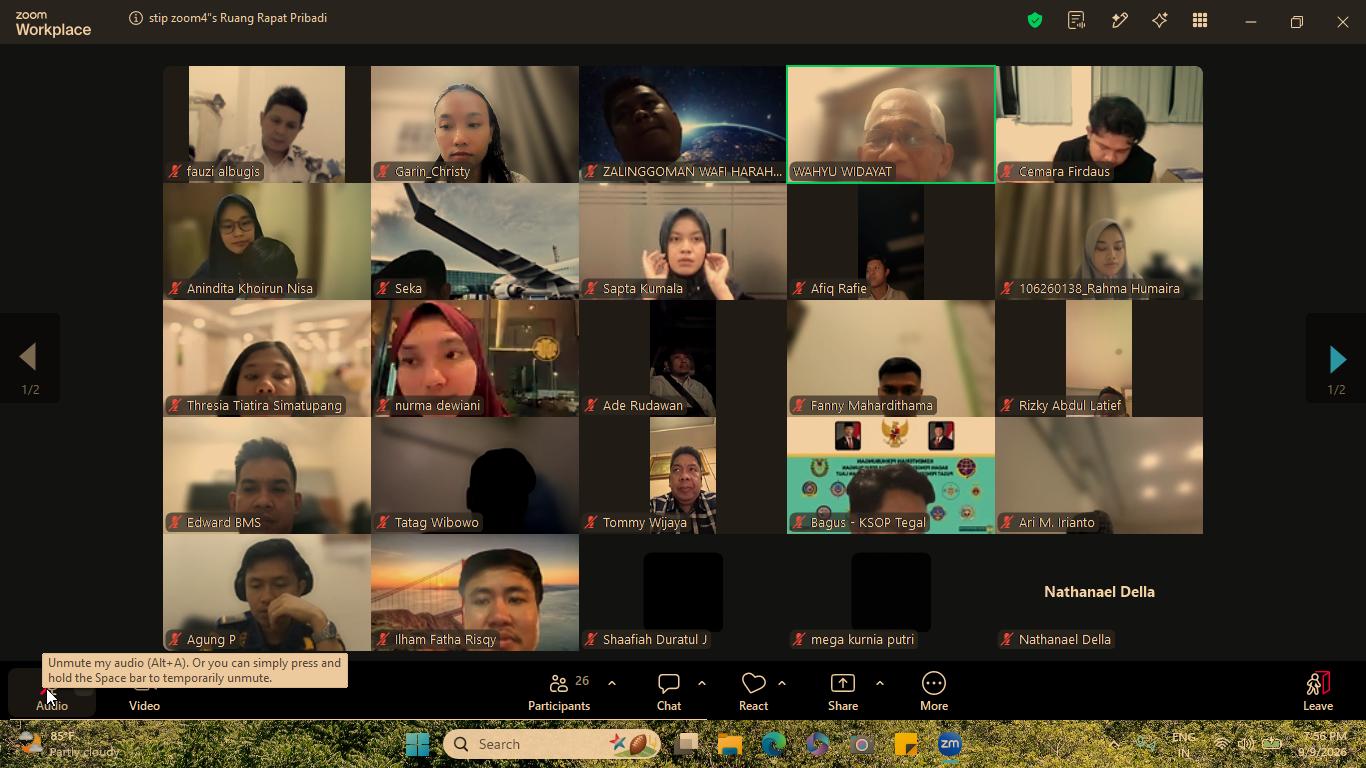
Task: Open the More options menu
Action: click(934, 692)
